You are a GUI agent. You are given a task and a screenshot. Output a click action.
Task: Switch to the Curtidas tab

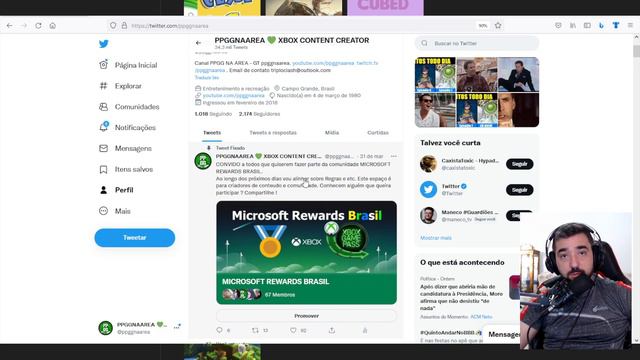coord(378,133)
